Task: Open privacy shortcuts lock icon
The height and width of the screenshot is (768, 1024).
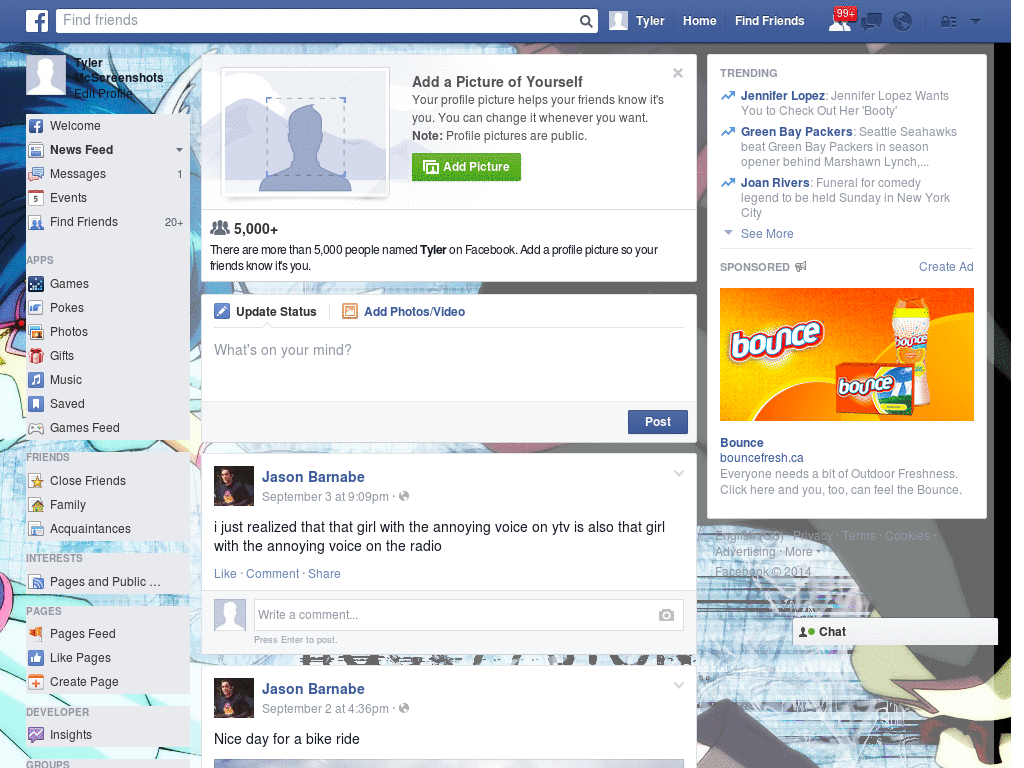Action: click(948, 22)
